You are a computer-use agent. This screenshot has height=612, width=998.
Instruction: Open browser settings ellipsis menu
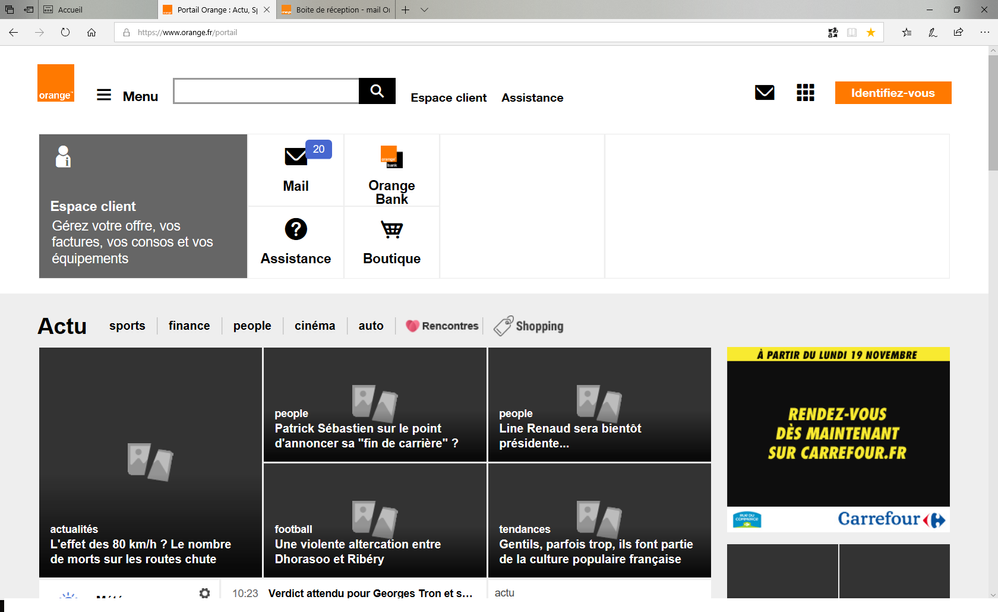point(985,32)
